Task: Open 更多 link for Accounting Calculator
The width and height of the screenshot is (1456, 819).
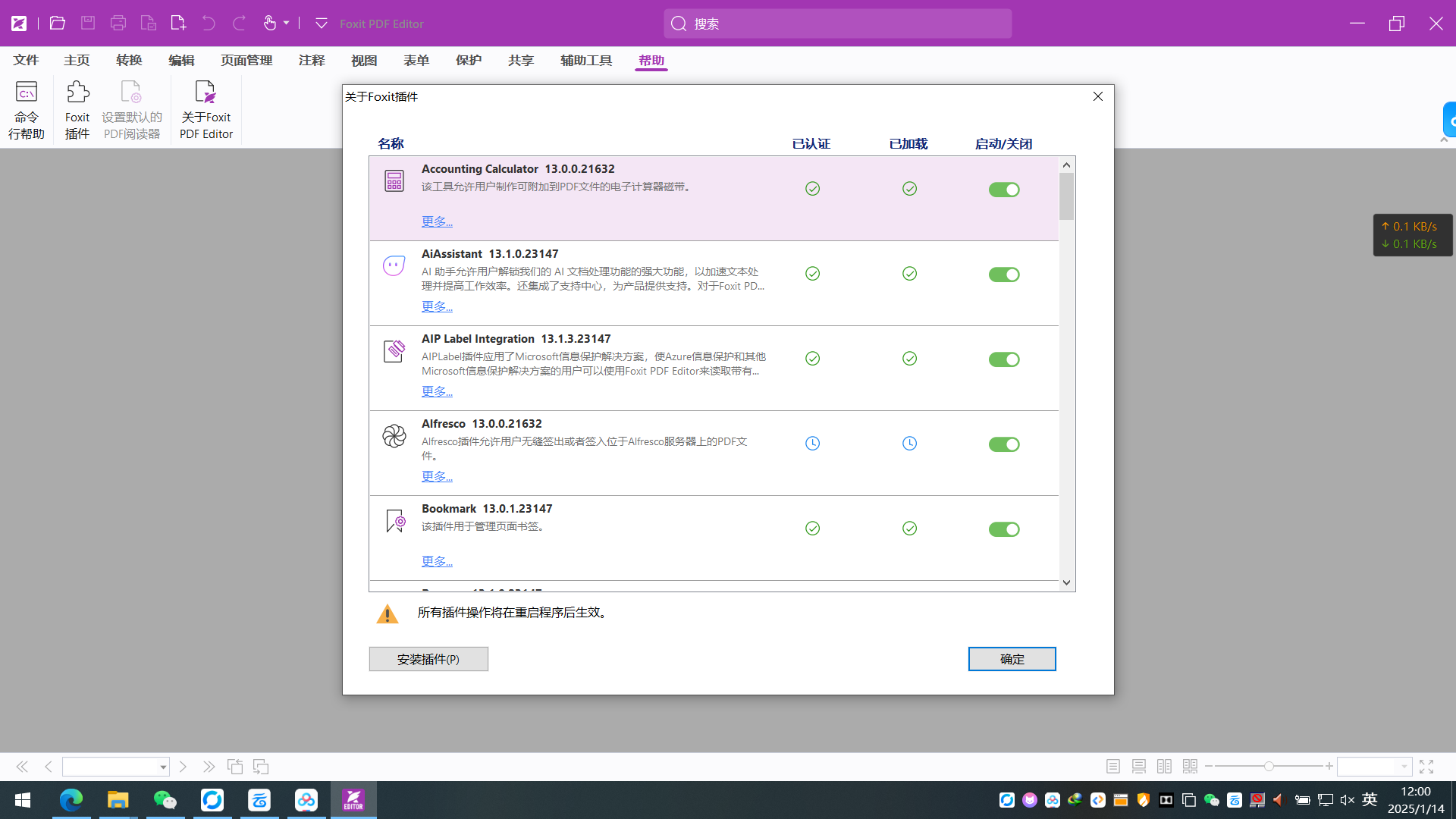Action: point(437,221)
